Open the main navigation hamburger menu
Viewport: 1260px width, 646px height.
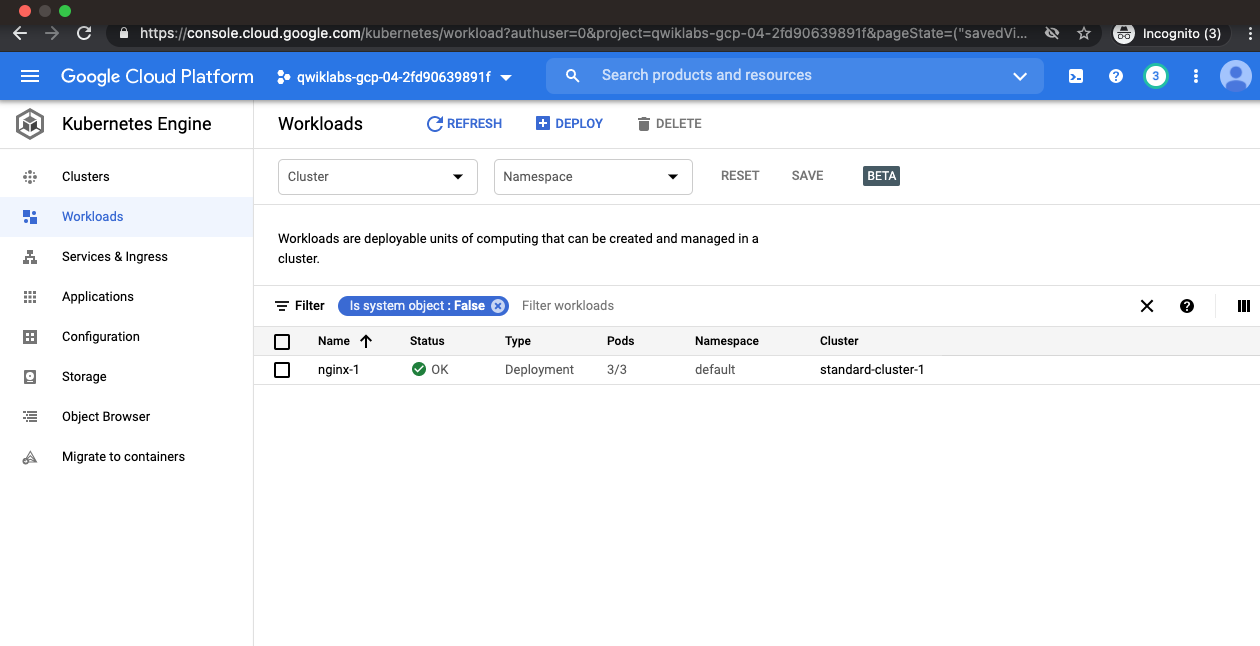[x=30, y=77]
